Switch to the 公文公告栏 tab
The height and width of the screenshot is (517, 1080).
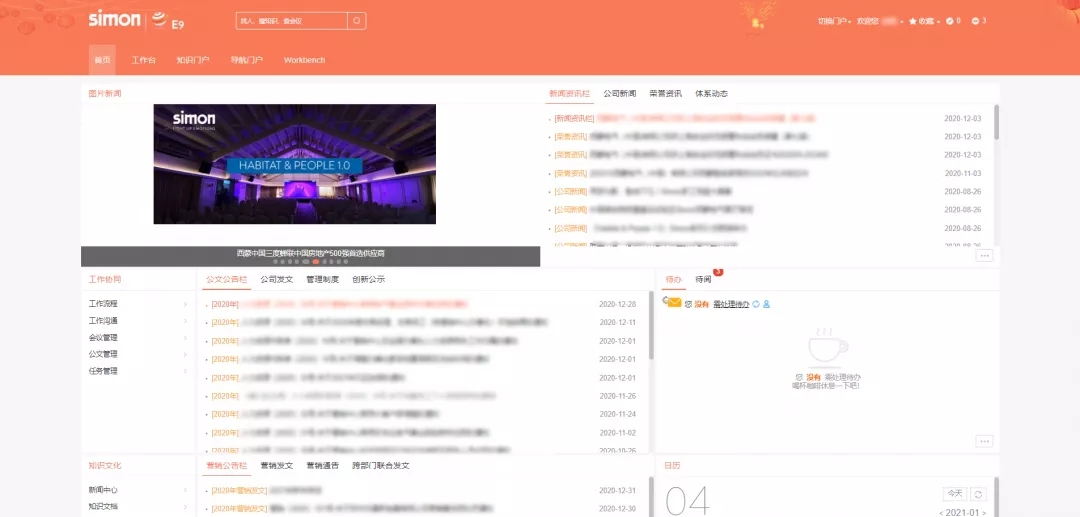pos(227,279)
